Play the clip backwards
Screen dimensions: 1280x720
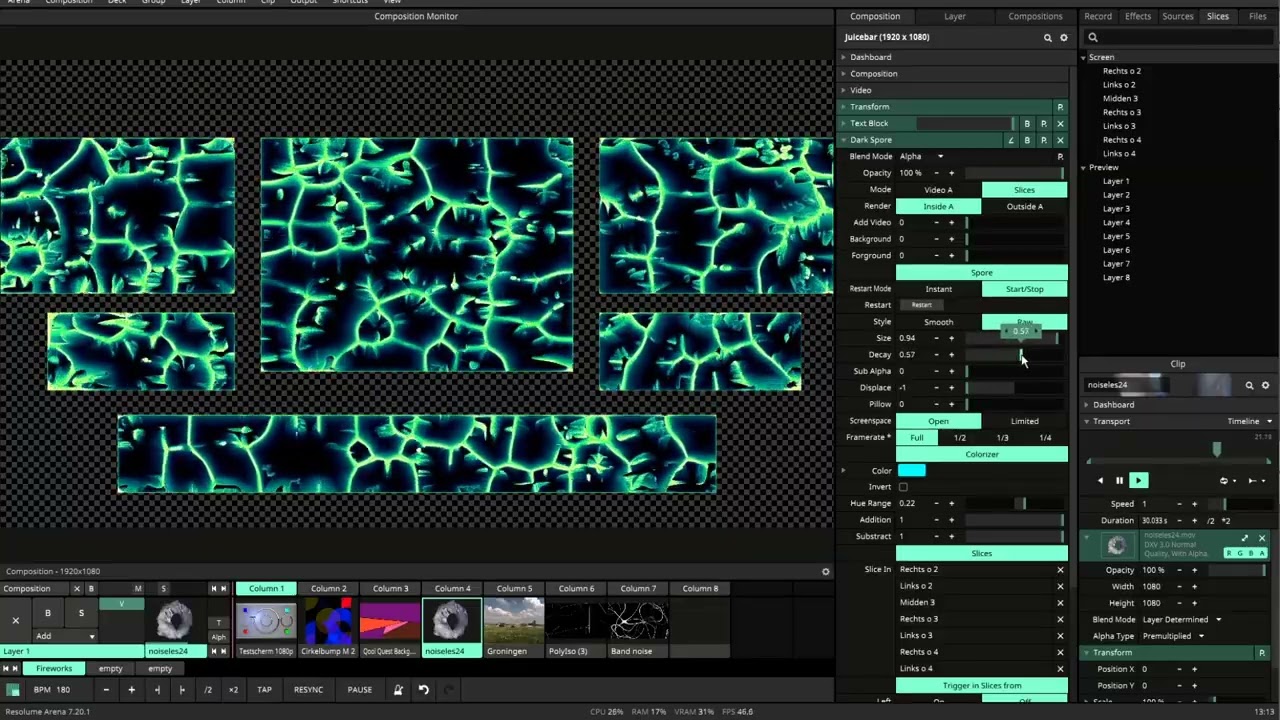pos(1100,480)
